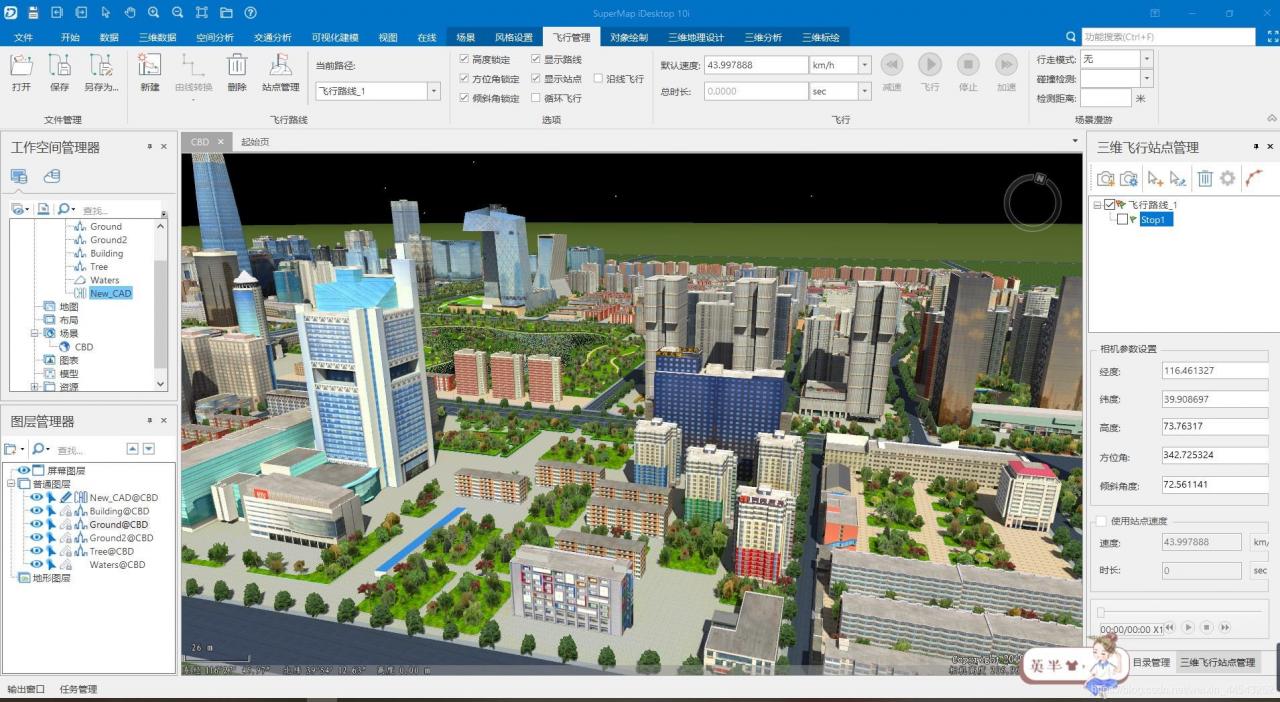Screen dimensions: 1280x702
Task: Toggle 显示站点 checkbox
Action: (536, 78)
